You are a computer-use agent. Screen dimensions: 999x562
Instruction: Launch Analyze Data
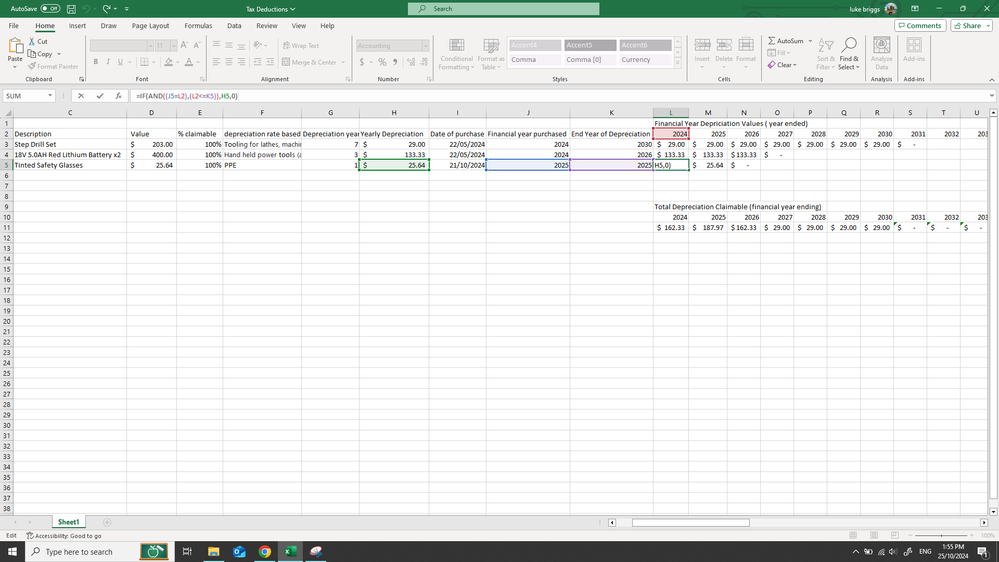tap(881, 54)
